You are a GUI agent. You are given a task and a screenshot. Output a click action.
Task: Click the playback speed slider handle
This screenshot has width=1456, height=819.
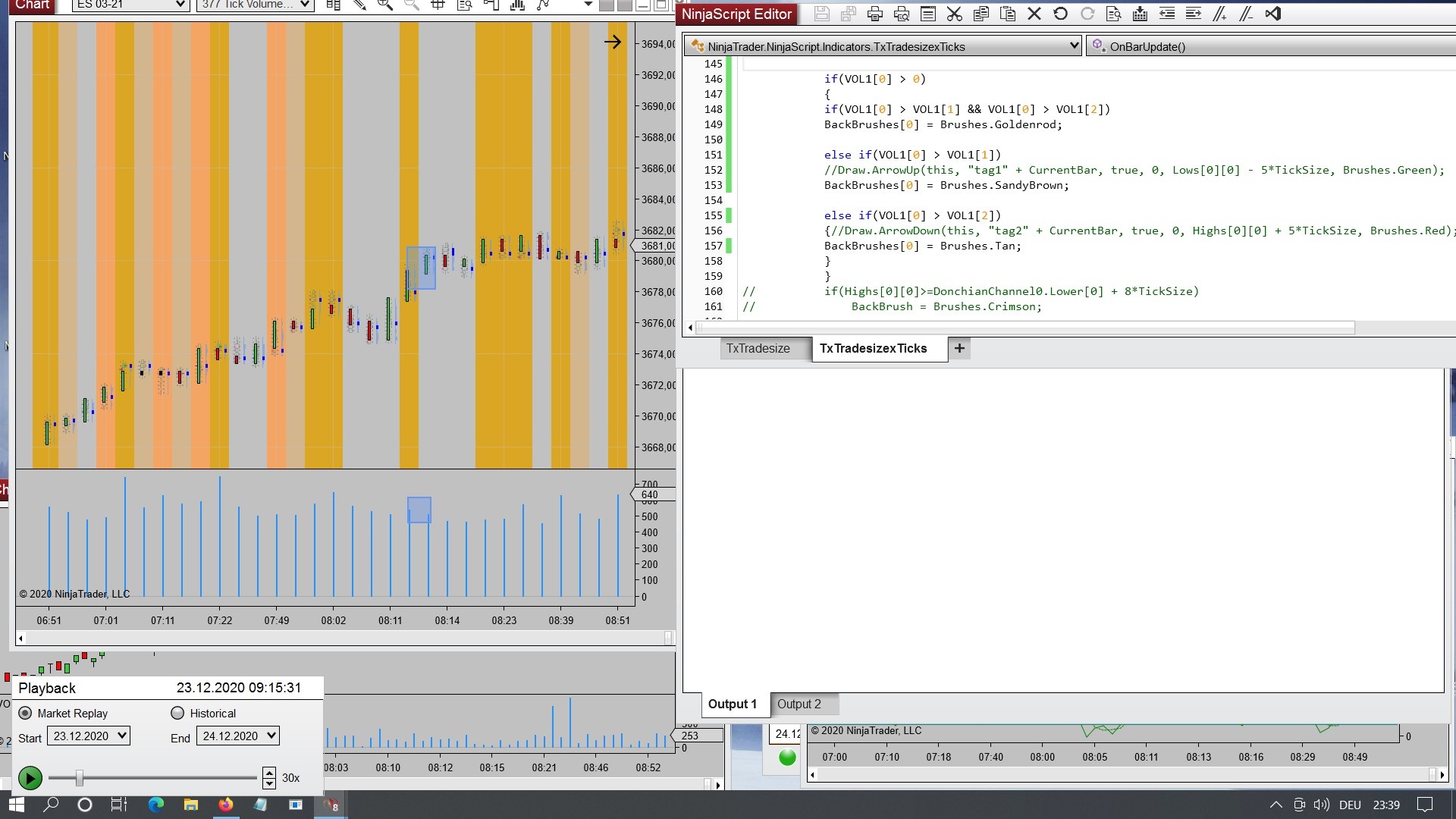79,777
